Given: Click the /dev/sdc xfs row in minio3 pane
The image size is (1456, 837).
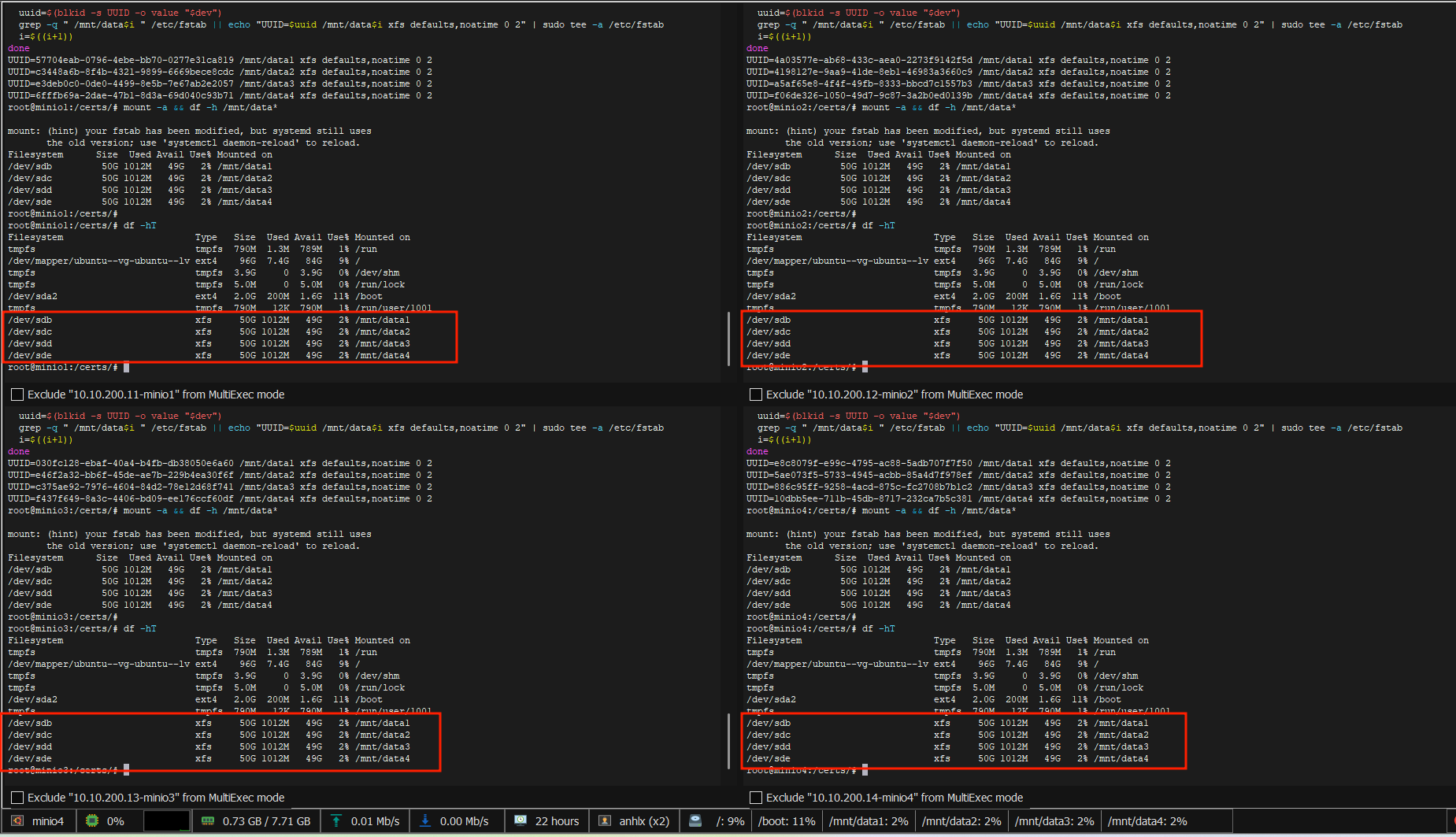Looking at the screenshot, I should [209, 735].
